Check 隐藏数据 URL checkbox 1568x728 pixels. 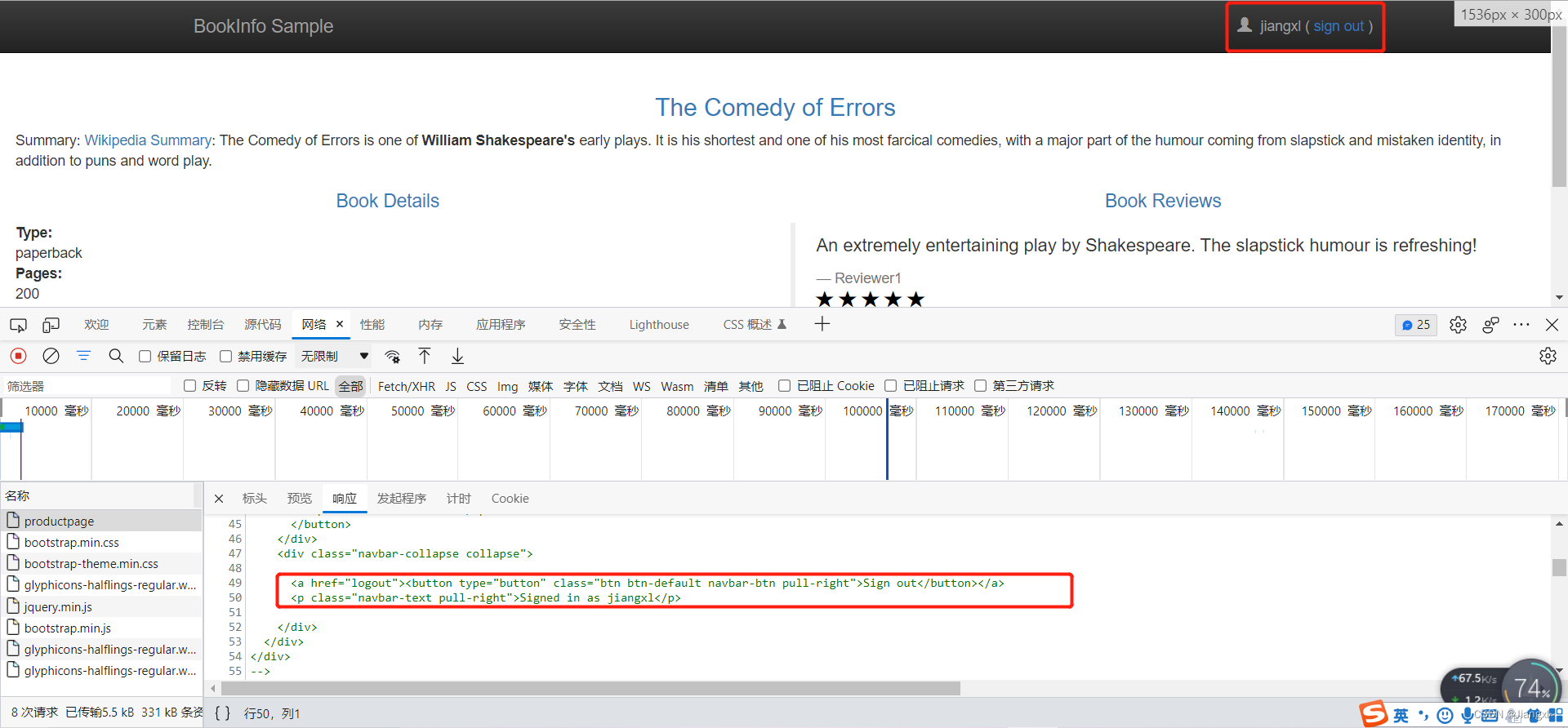(243, 386)
